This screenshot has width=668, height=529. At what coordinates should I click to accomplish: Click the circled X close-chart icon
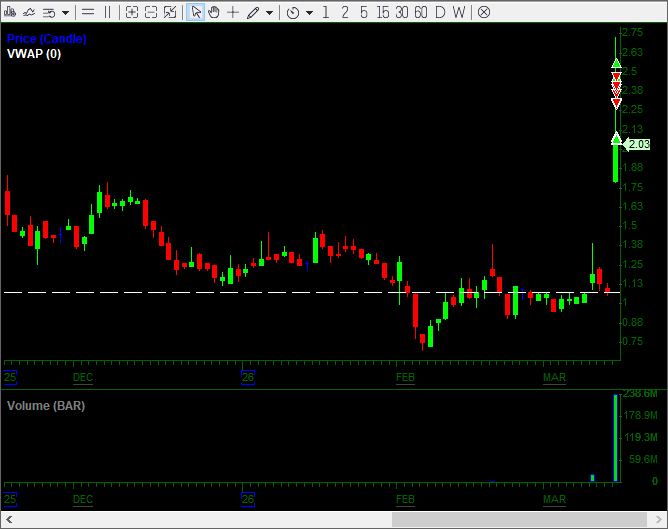tap(484, 12)
